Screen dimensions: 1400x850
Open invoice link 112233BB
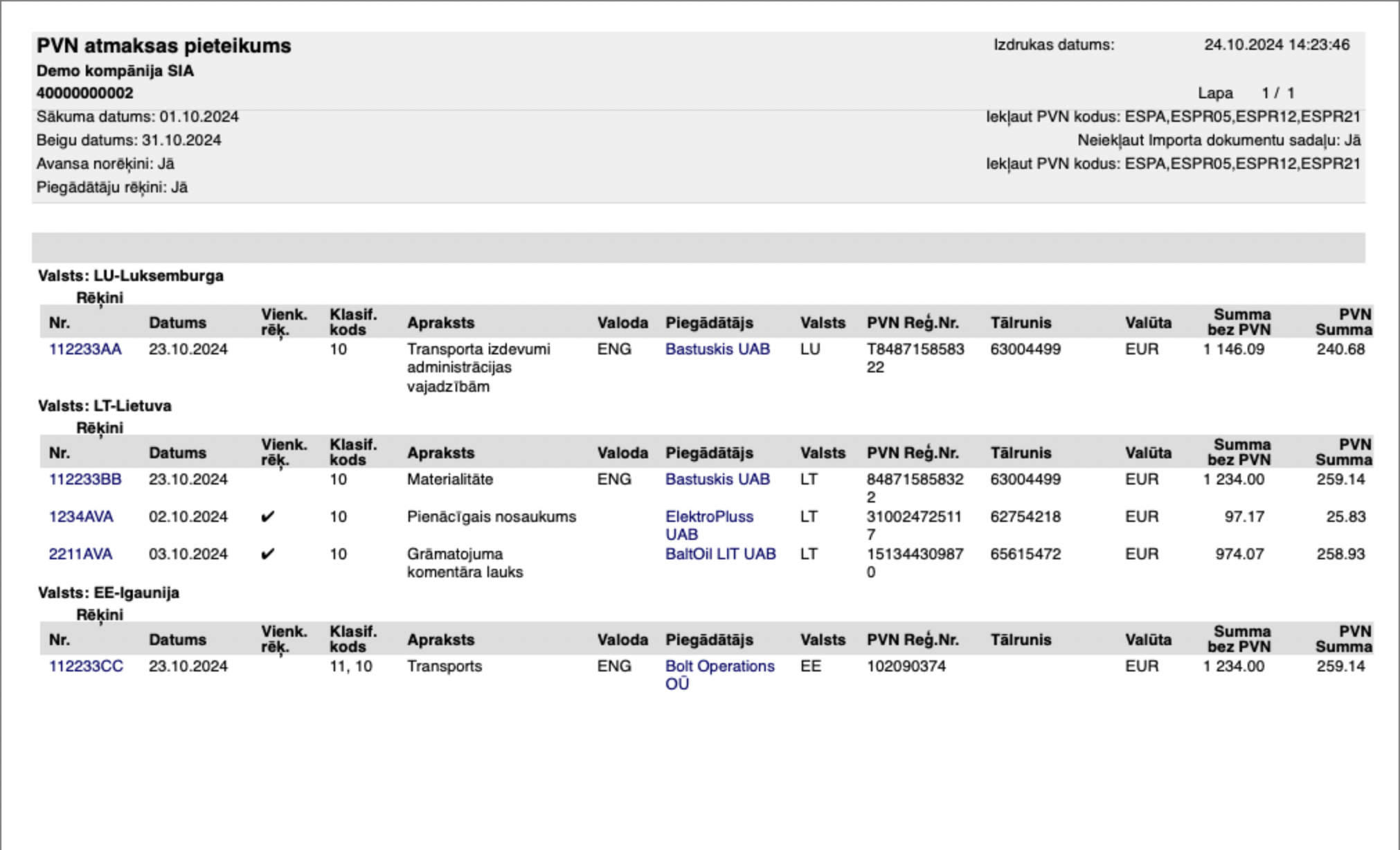click(x=85, y=480)
